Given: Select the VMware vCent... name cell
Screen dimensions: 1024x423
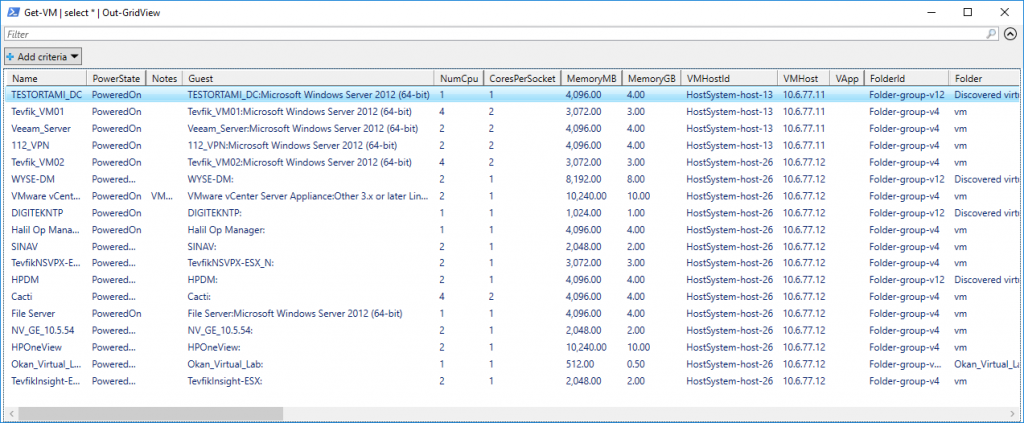Looking at the screenshot, I should [45, 196].
